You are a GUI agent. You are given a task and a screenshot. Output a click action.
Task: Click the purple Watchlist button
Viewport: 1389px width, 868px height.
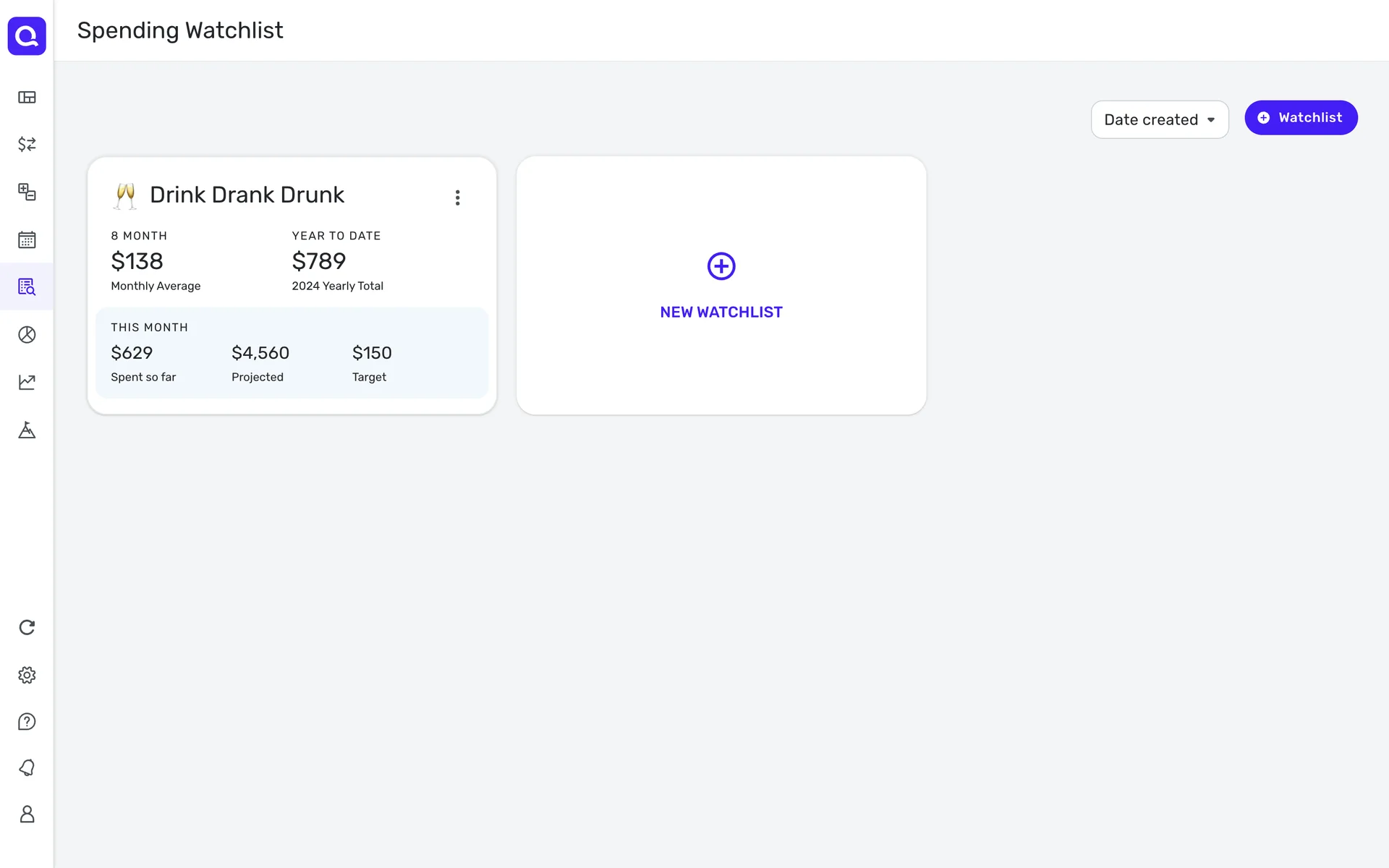(1300, 118)
